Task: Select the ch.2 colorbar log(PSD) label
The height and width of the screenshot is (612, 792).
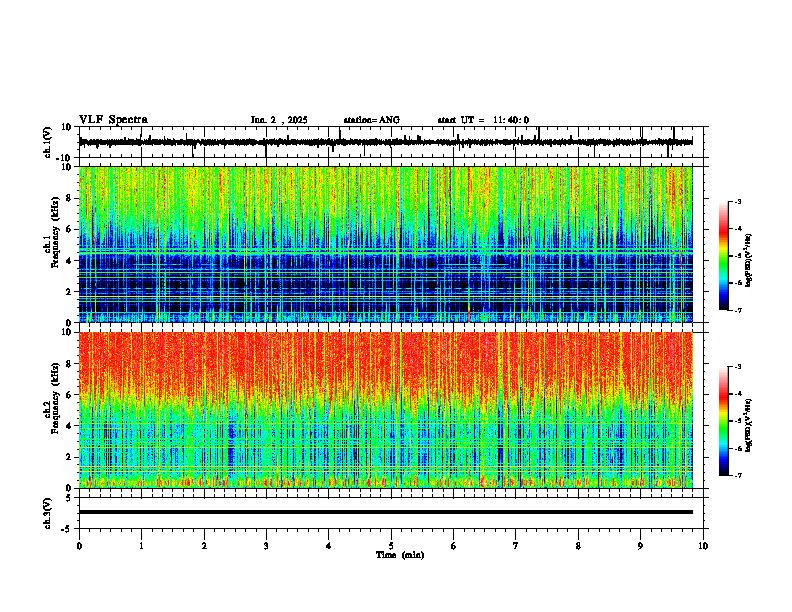Action: (749, 426)
